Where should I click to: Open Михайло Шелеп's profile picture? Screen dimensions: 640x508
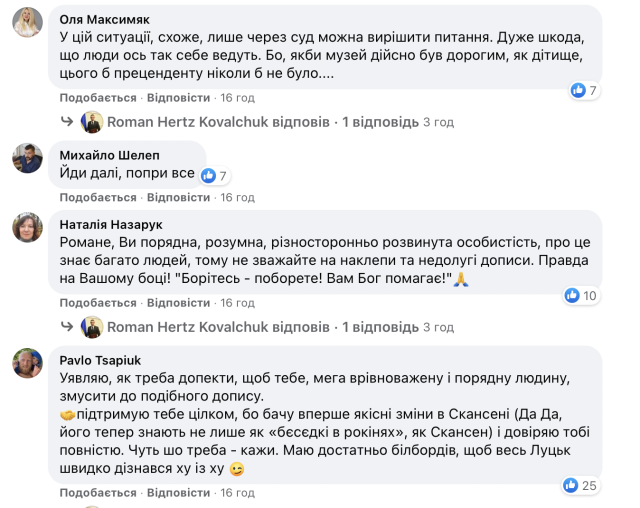[x=27, y=157]
